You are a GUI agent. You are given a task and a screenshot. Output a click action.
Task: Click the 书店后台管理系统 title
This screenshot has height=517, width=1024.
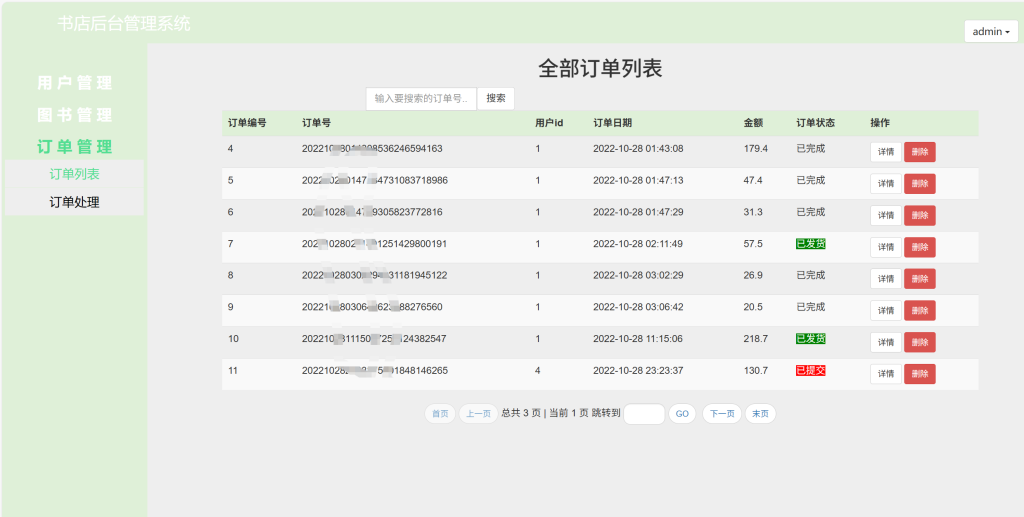[124, 24]
